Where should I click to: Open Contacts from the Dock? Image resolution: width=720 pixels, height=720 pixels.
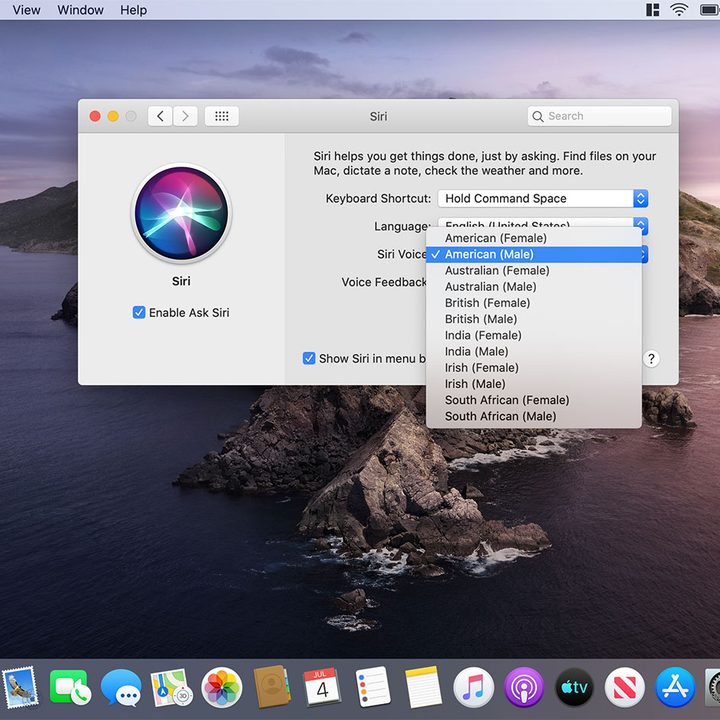click(272, 687)
